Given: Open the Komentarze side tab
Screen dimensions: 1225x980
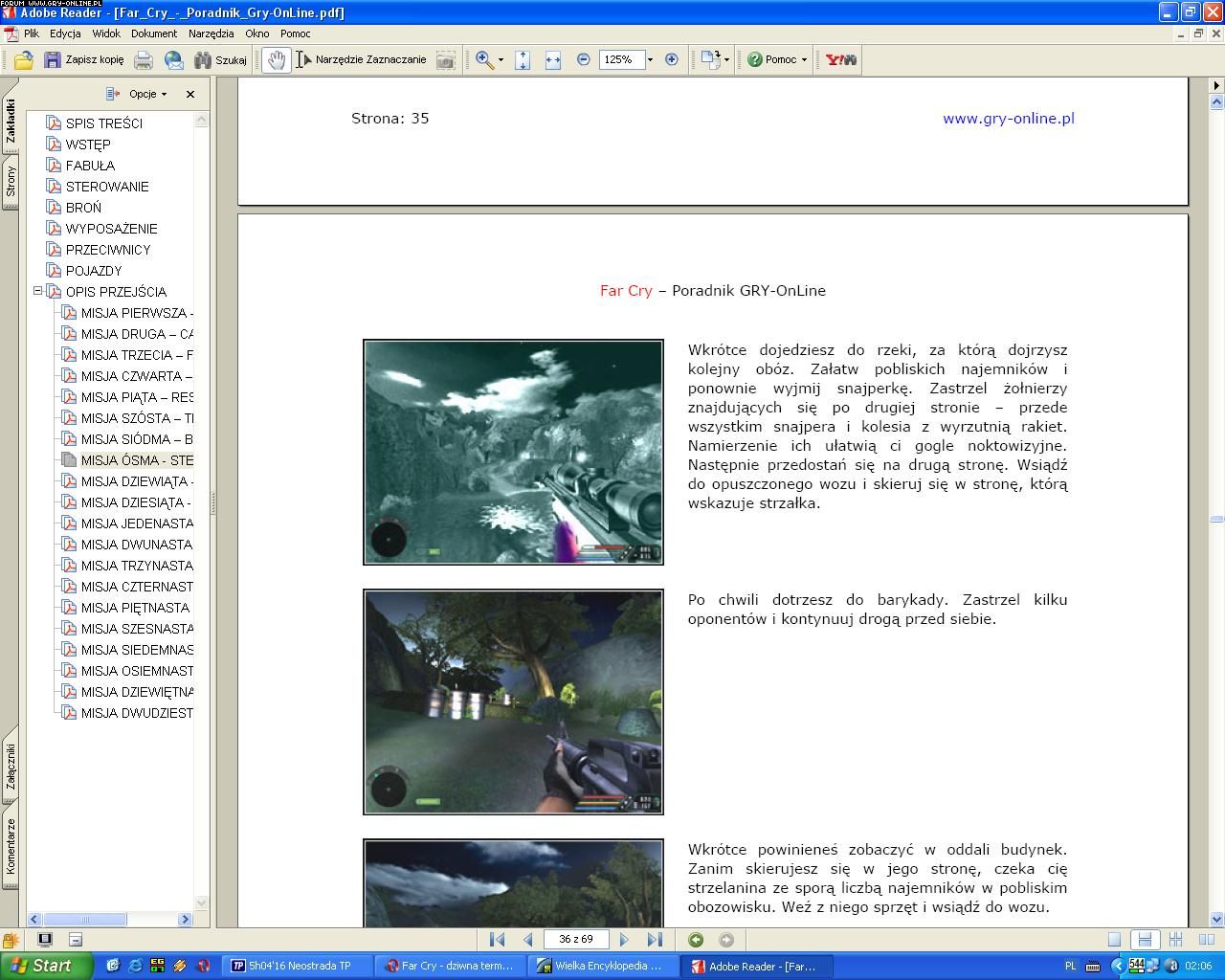Looking at the screenshot, I should point(11,847).
